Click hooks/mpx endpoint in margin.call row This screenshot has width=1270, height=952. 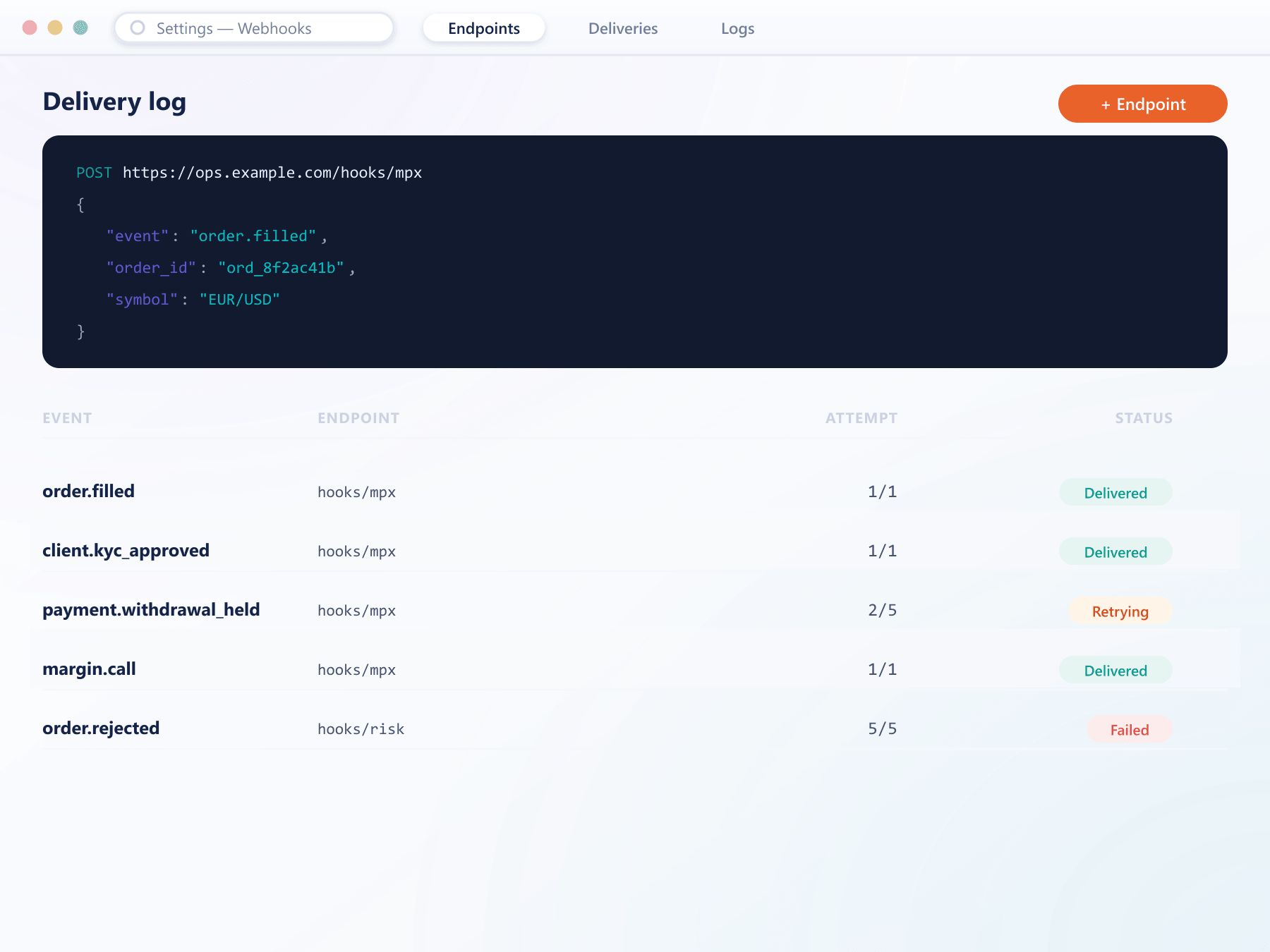pyautogui.click(x=356, y=670)
